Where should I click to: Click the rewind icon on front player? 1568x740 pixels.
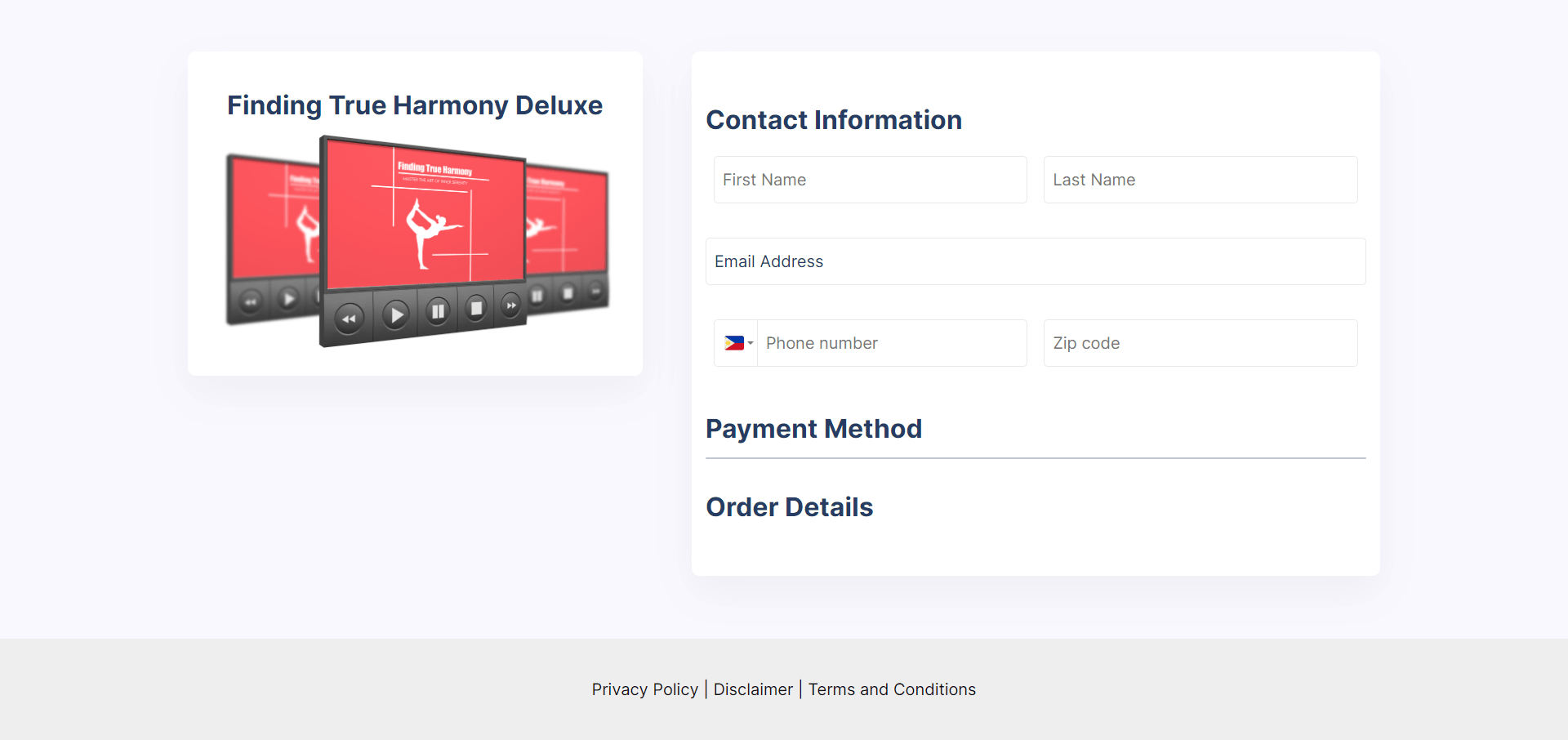coord(349,319)
